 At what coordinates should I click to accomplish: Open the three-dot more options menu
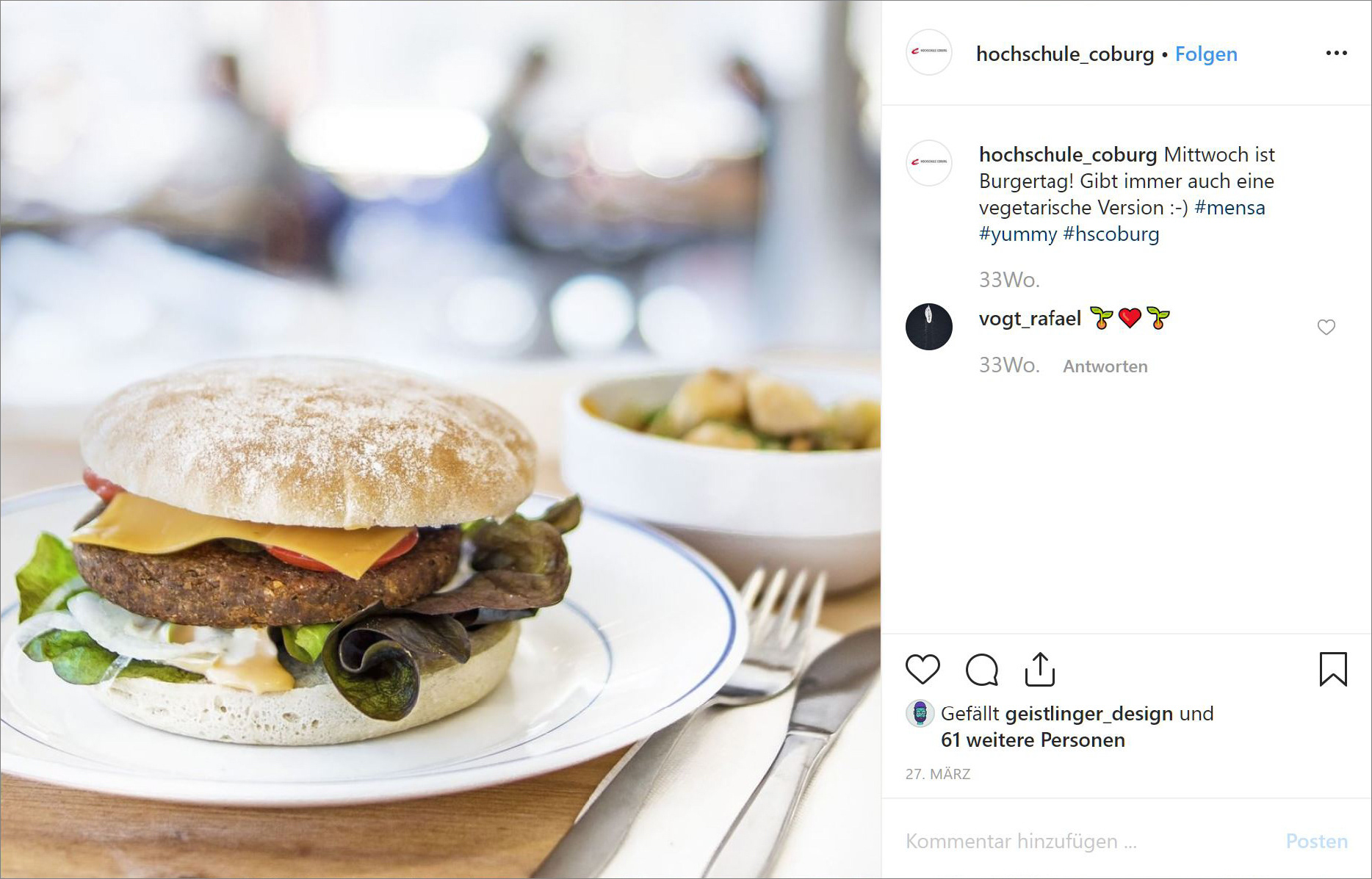click(x=1337, y=53)
